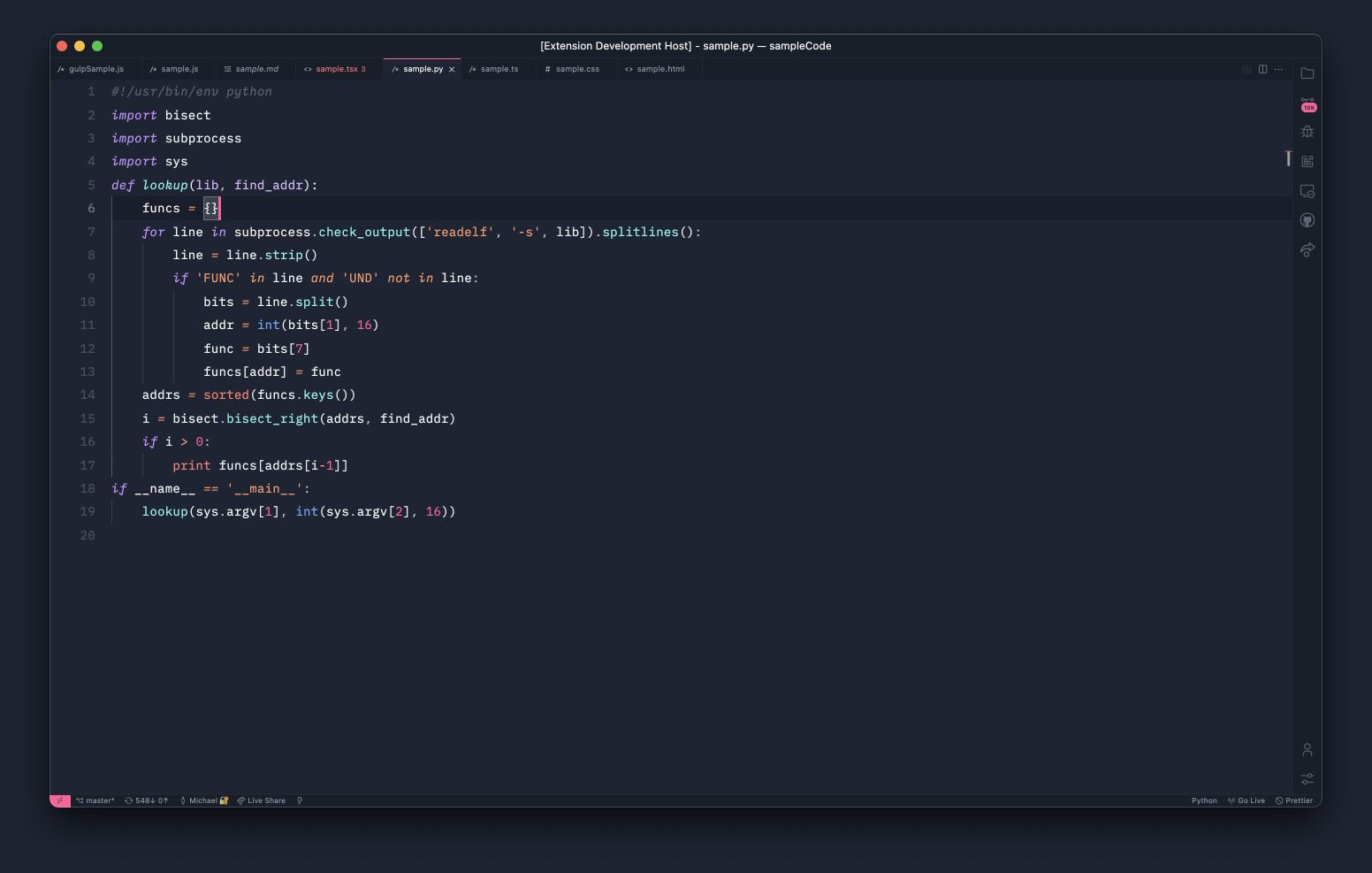Open the Manage settings sliders icon
The height and width of the screenshot is (873, 1372).
1307,779
